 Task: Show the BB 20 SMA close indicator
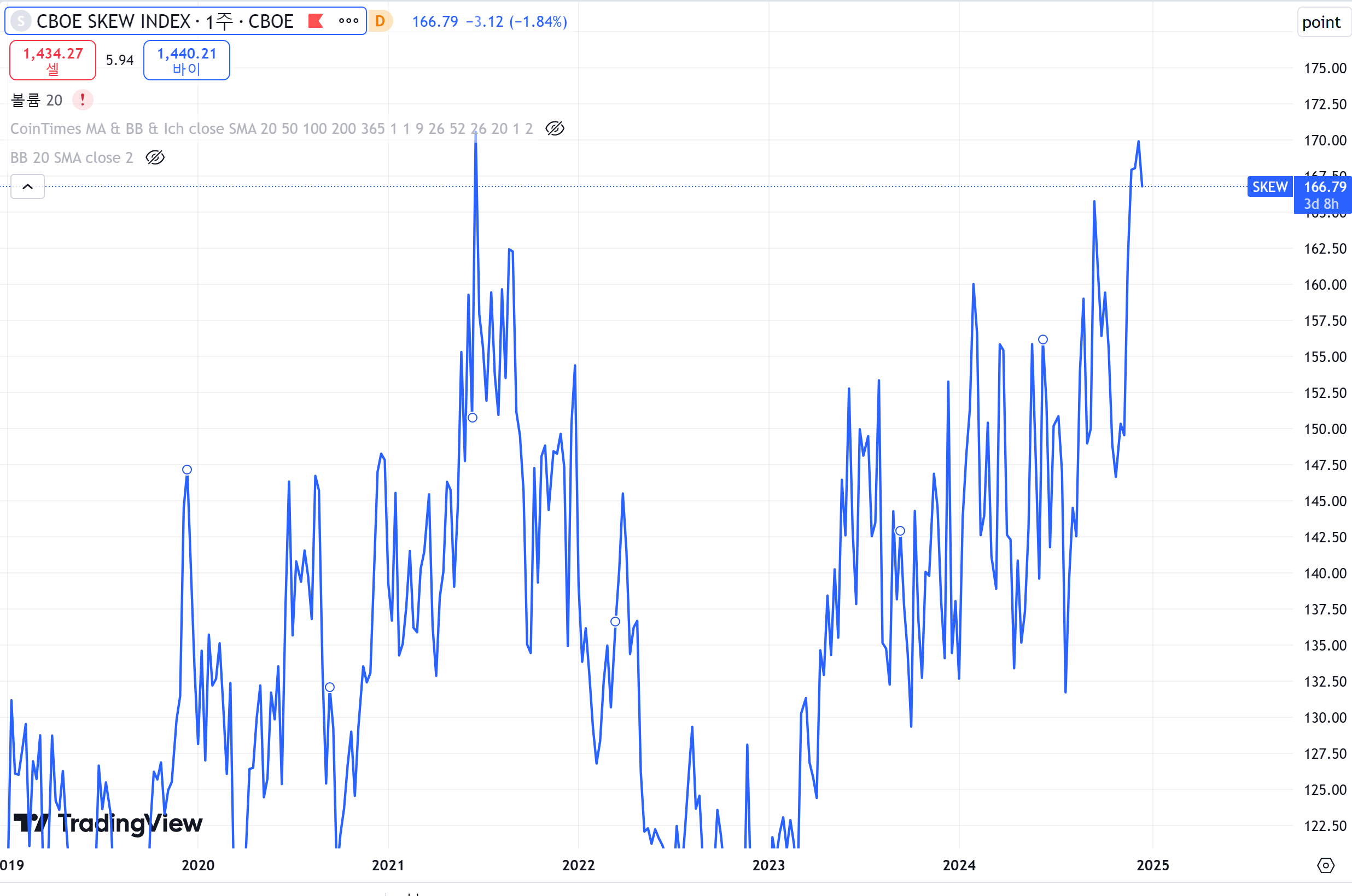click(155, 157)
